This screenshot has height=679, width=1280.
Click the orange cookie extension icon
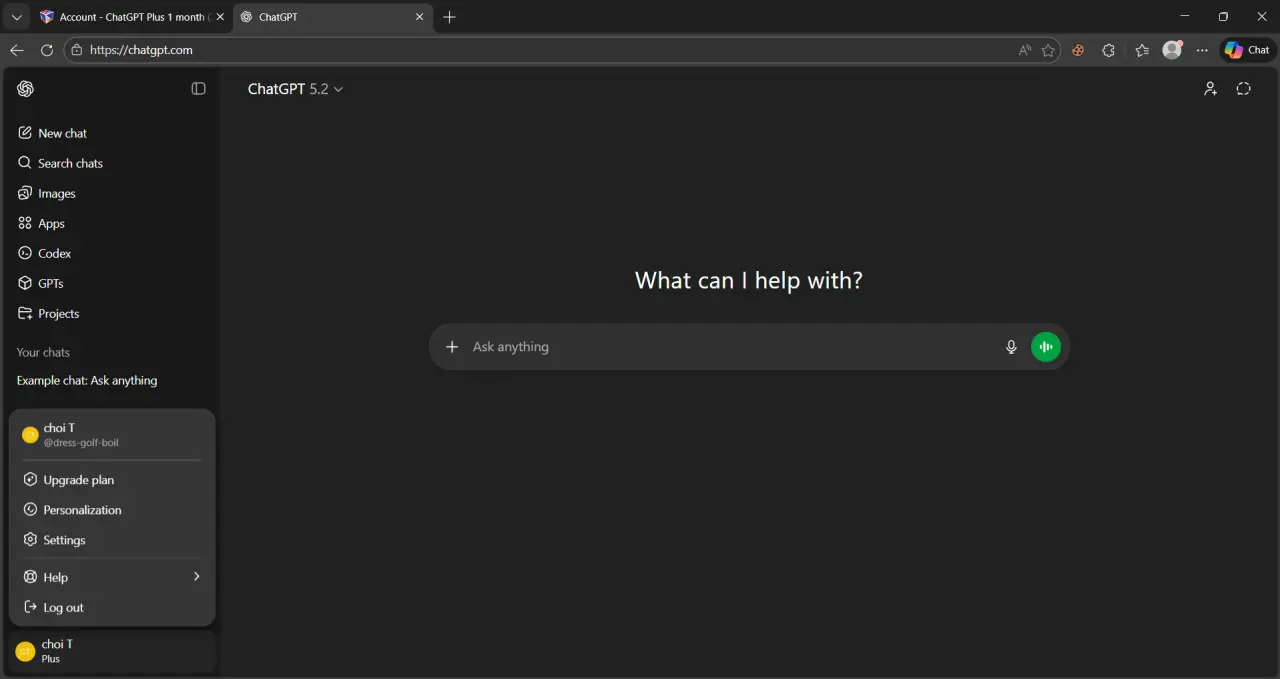[x=1078, y=50]
